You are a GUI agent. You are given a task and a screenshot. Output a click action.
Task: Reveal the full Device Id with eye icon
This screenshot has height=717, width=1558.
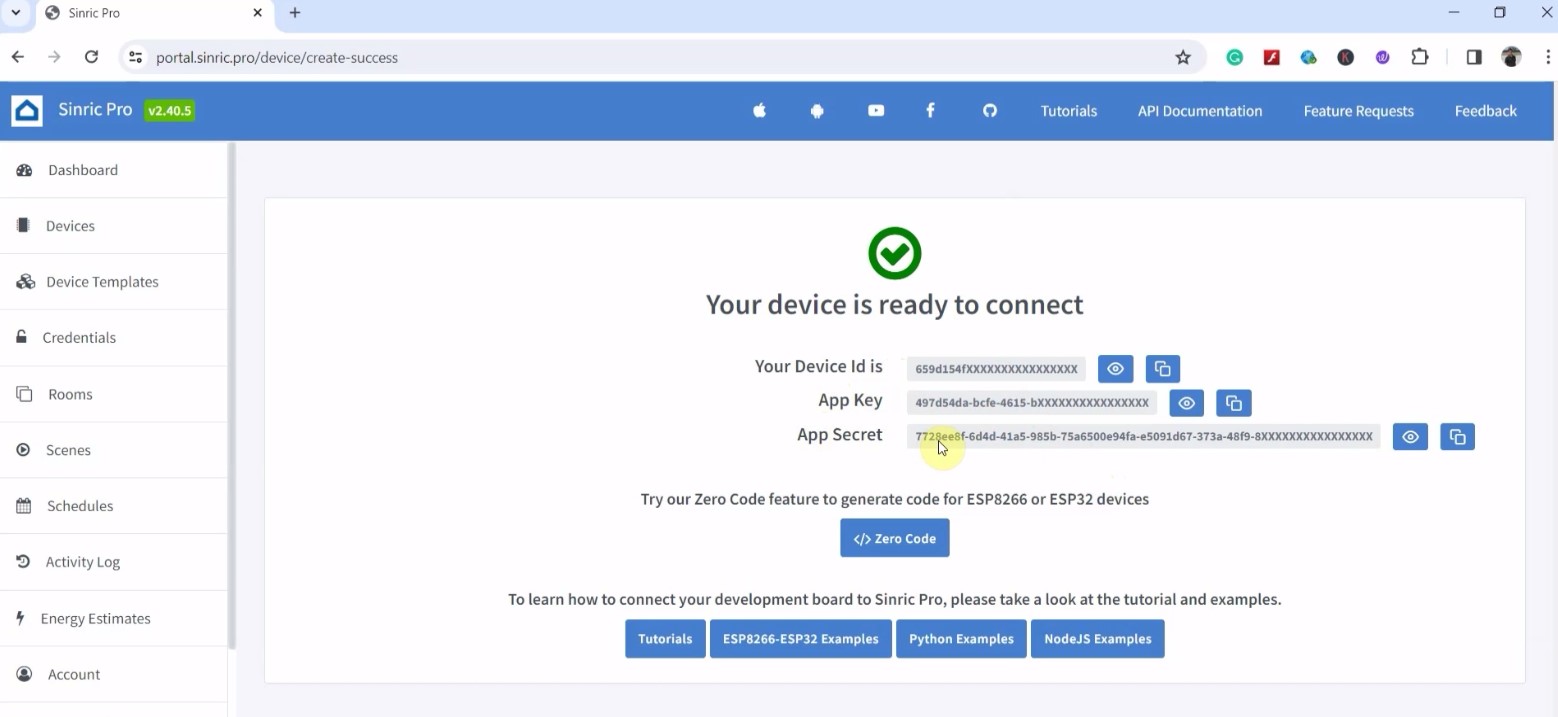coord(1115,369)
